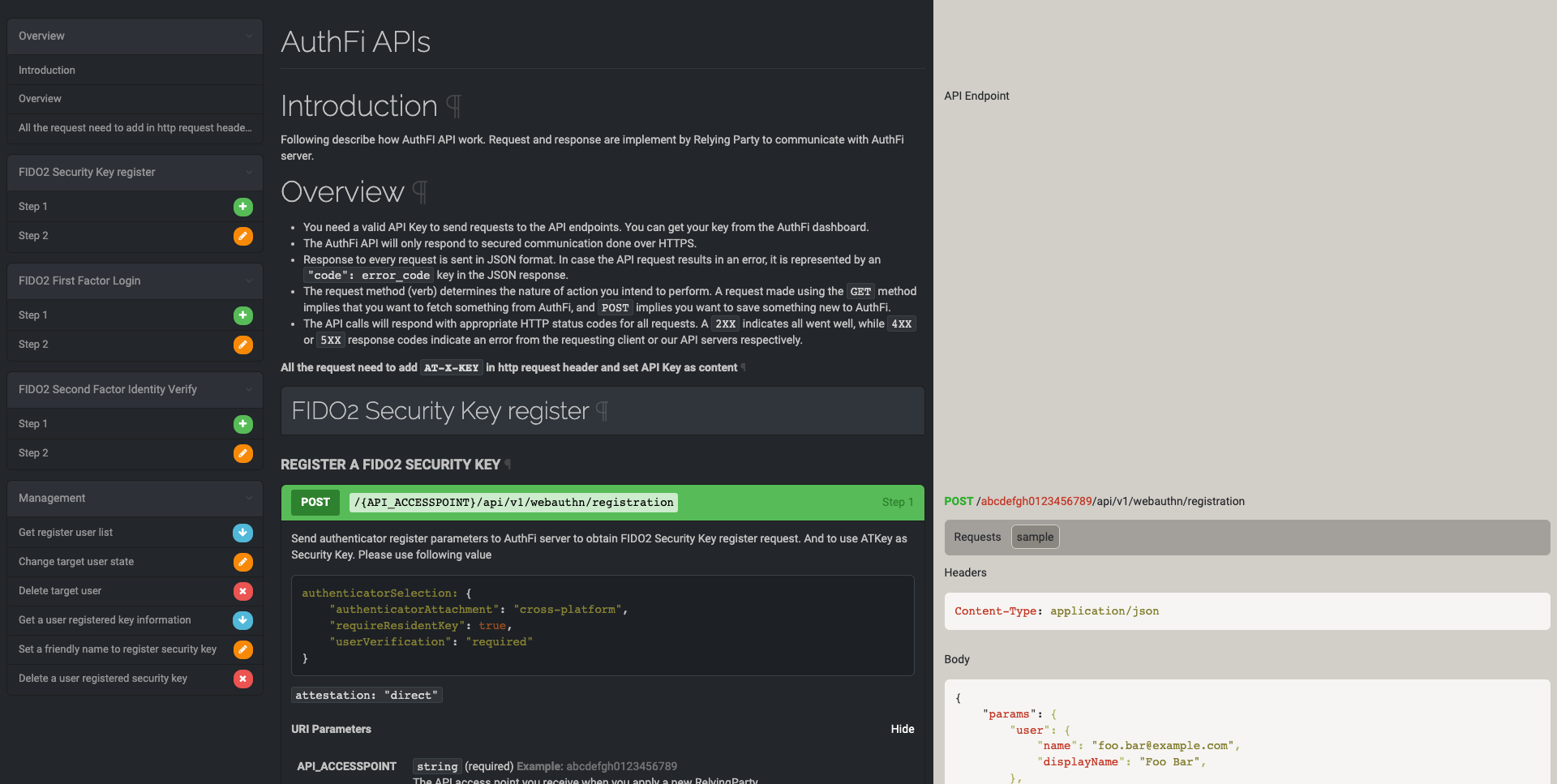1557x784 pixels.
Task: Open the Overview item under Introduction in sidebar
Action: pos(135,99)
